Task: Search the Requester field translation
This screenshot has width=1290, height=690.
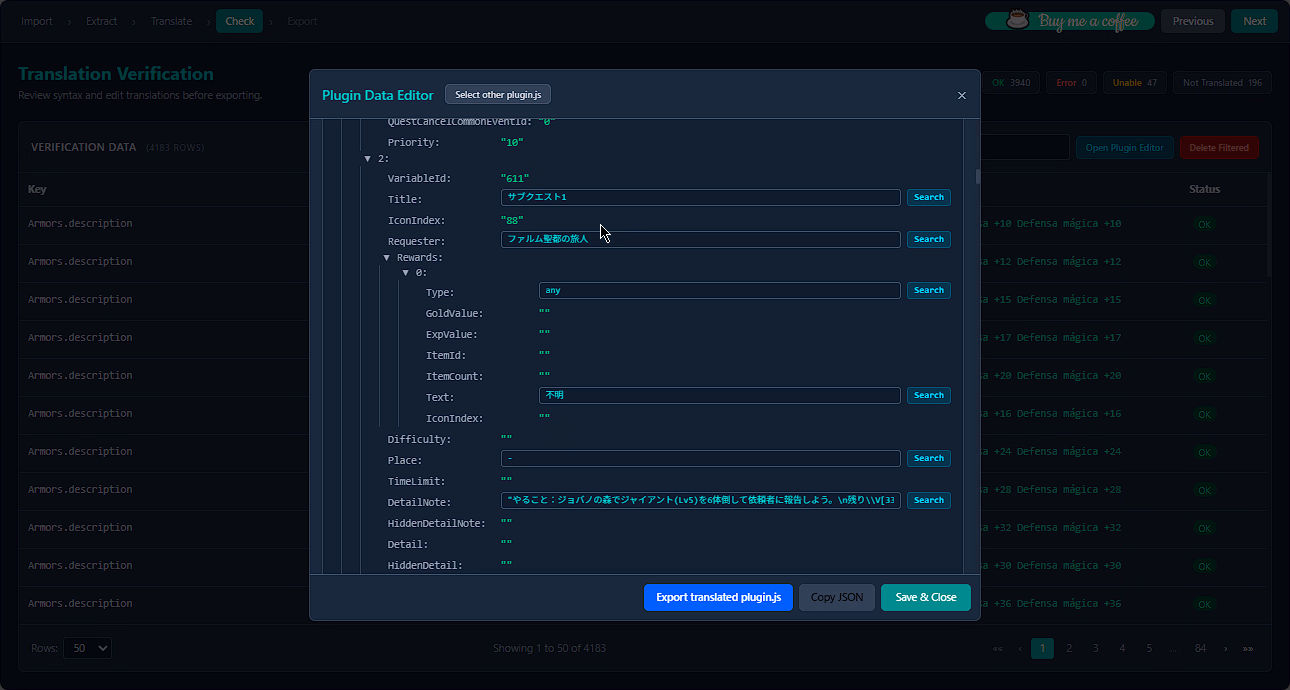Action: coord(928,240)
